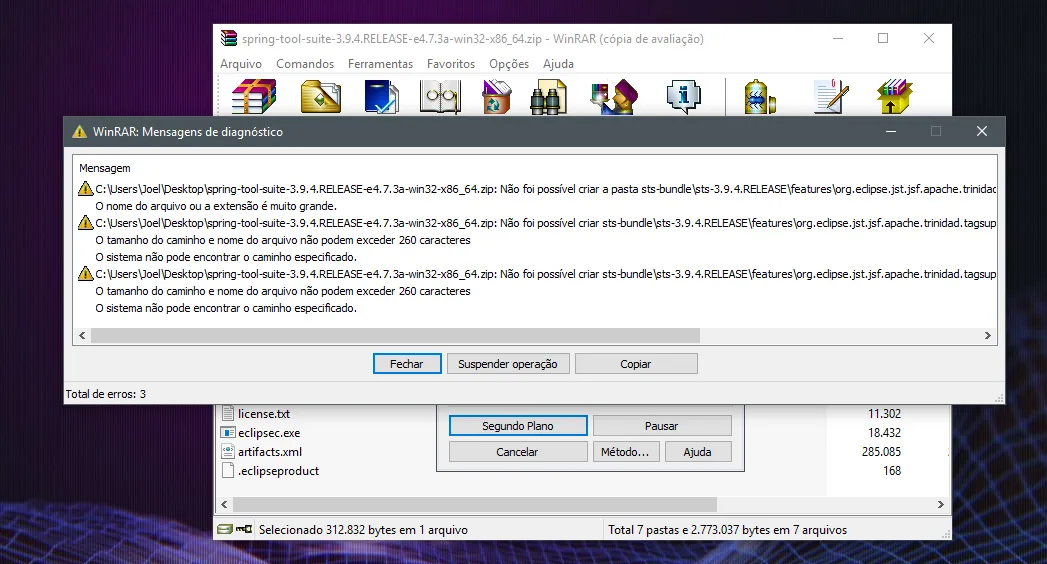This screenshot has height=564, width=1047.
Task: Click the Método... button
Action: click(x=626, y=452)
